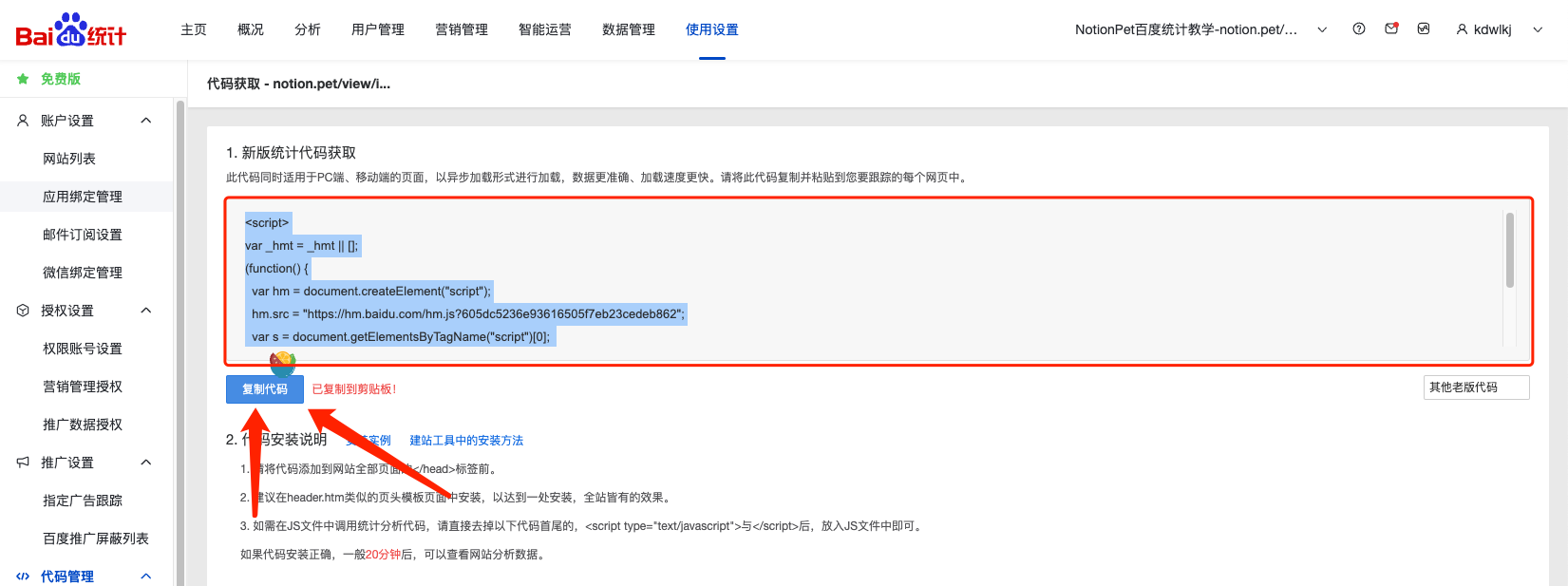Open 网站列表 in the sidebar
This screenshot has height=586, width=1568.
(69, 159)
